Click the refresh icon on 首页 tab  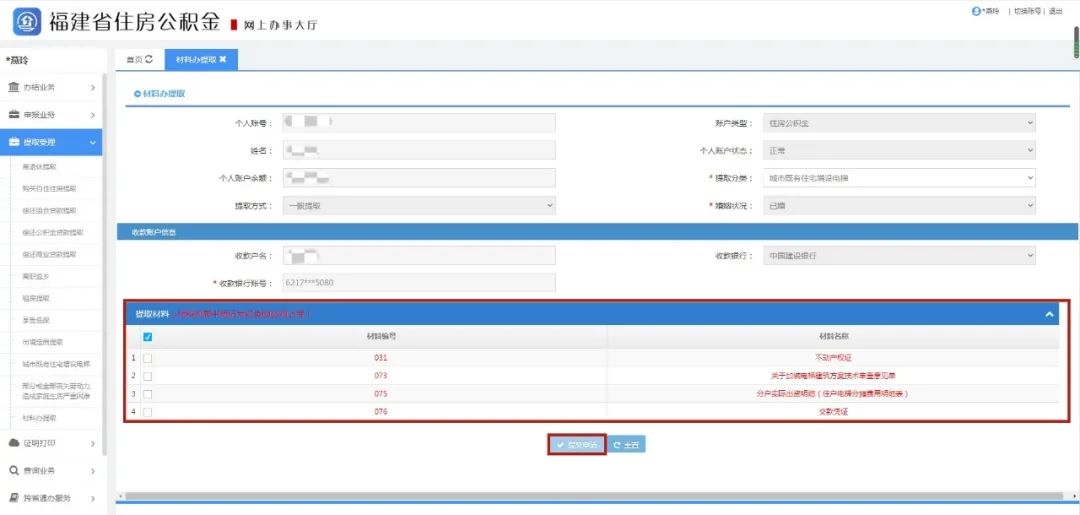tap(149, 60)
